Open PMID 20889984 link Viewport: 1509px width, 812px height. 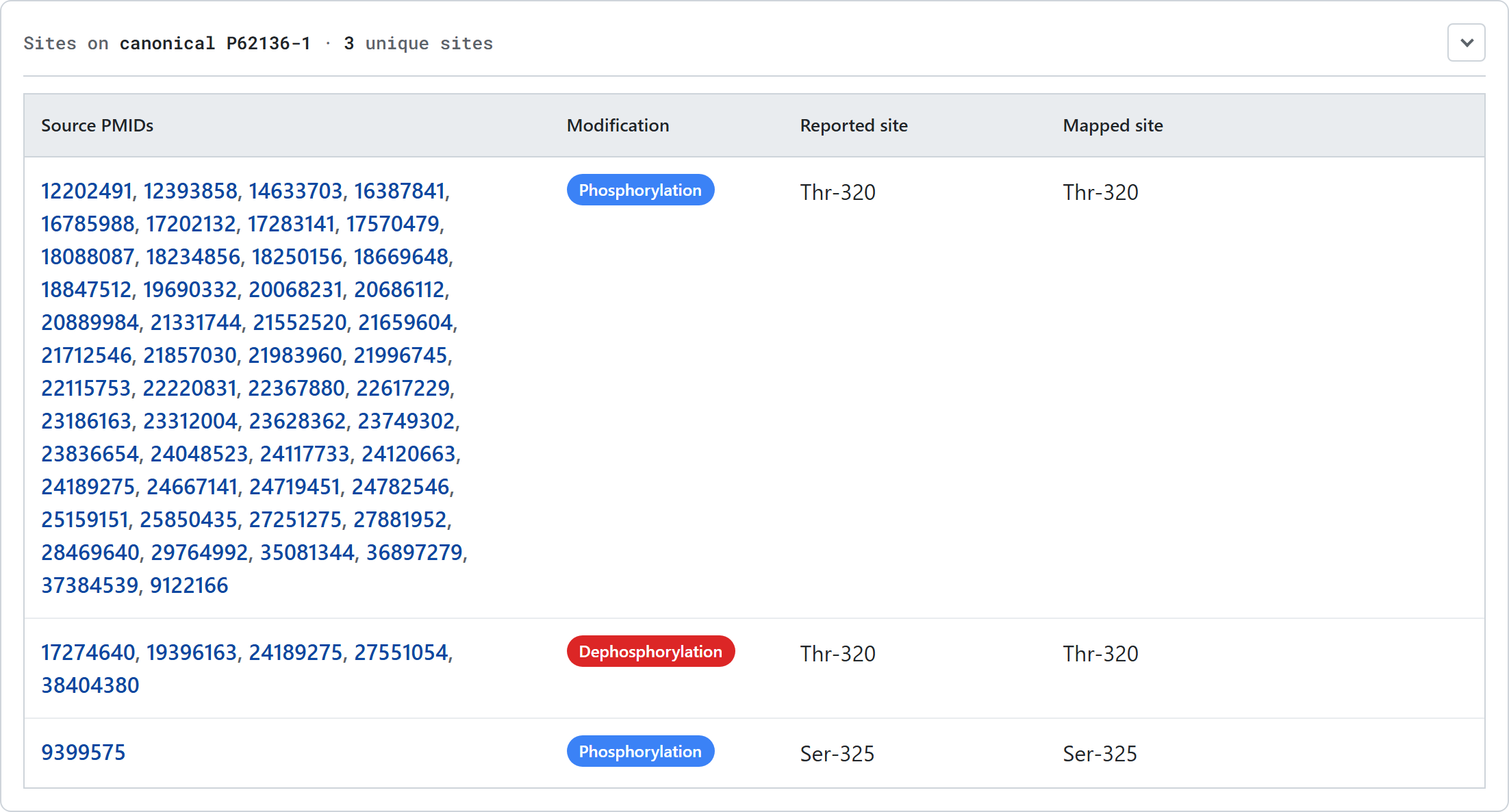click(90, 322)
